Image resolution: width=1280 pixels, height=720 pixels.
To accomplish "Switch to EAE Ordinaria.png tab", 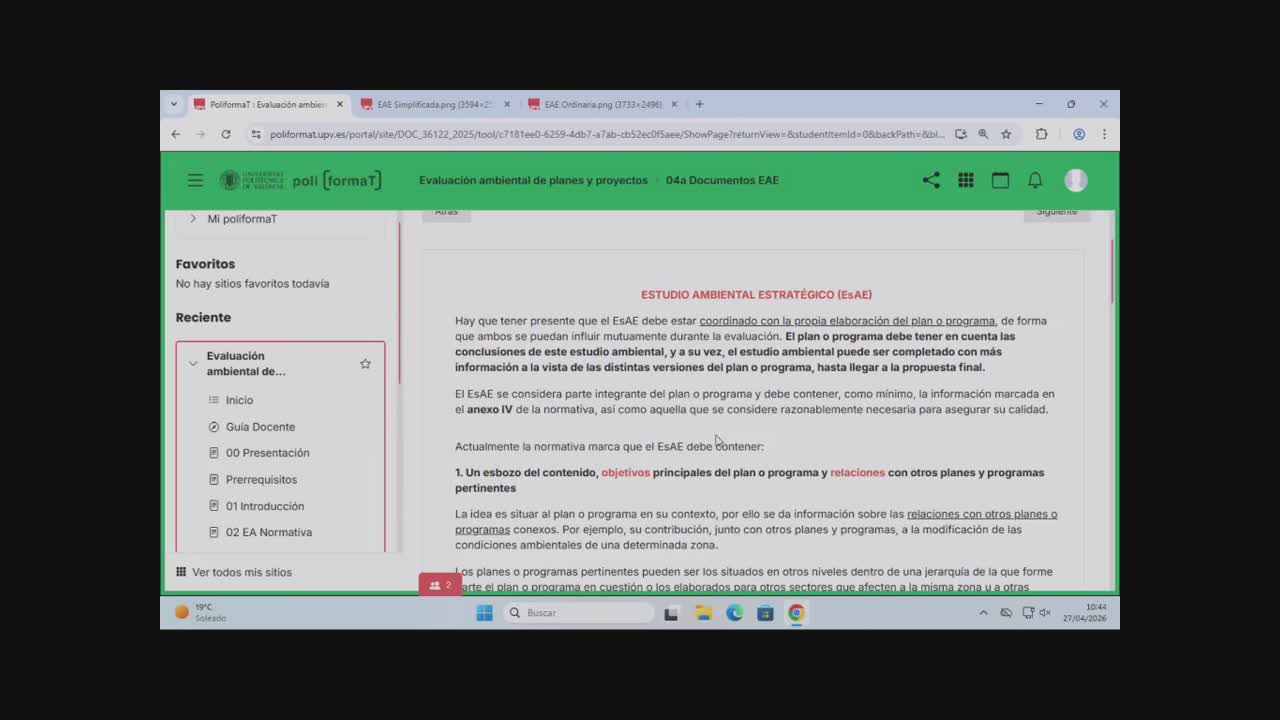I will [x=603, y=104].
